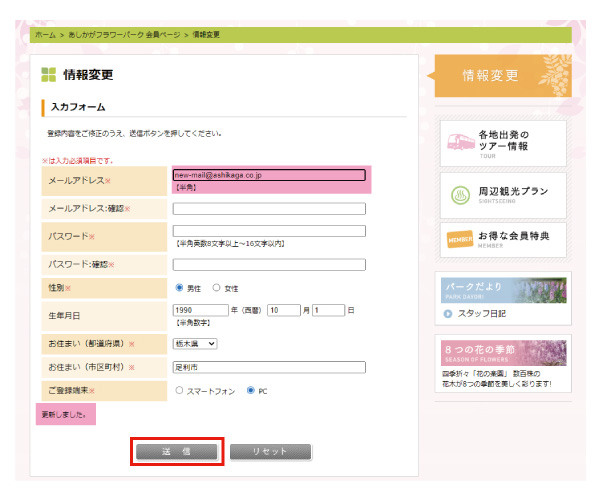Select PC as registered device
Viewport: 600px width, 501px height.
(x=250, y=390)
